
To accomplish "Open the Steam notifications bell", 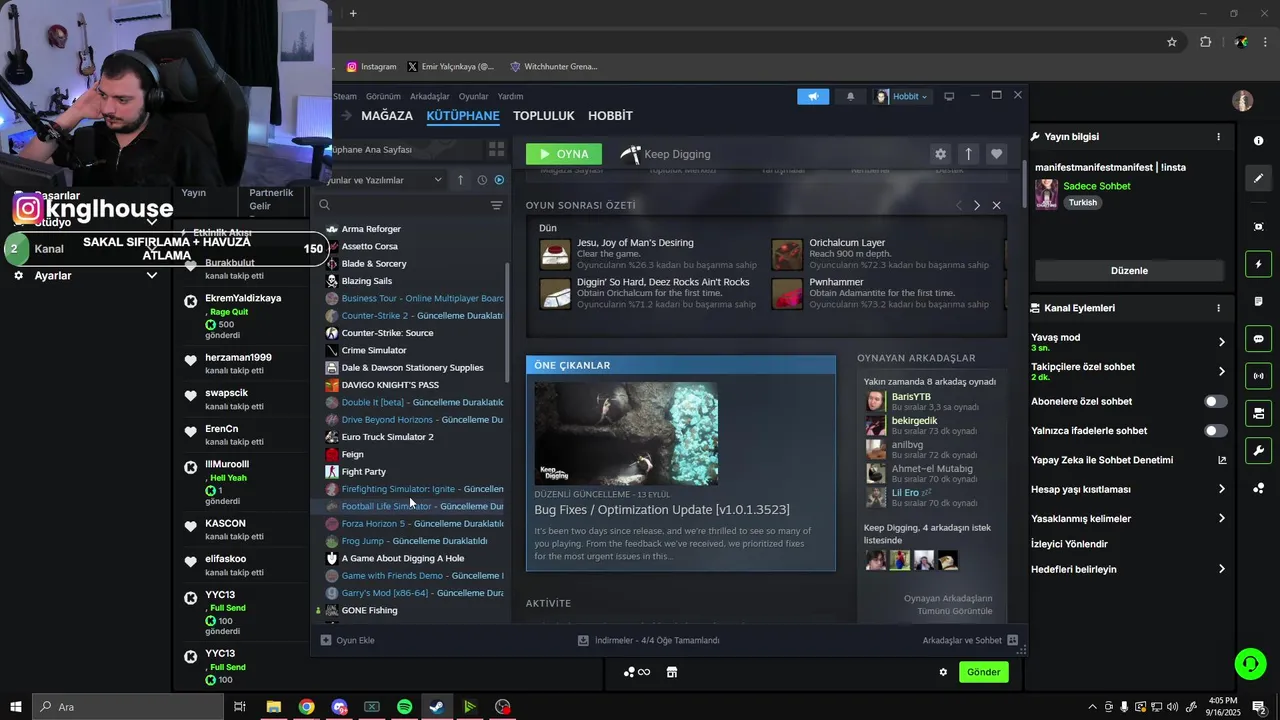I will pyautogui.click(x=850, y=96).
